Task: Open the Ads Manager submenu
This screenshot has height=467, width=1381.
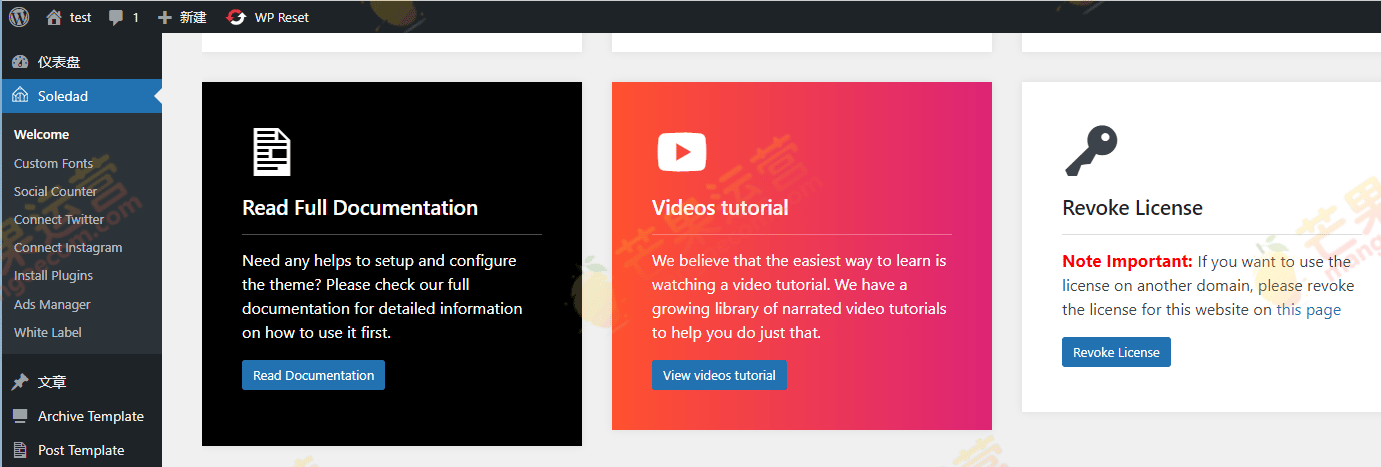Action: click(52, 304)
